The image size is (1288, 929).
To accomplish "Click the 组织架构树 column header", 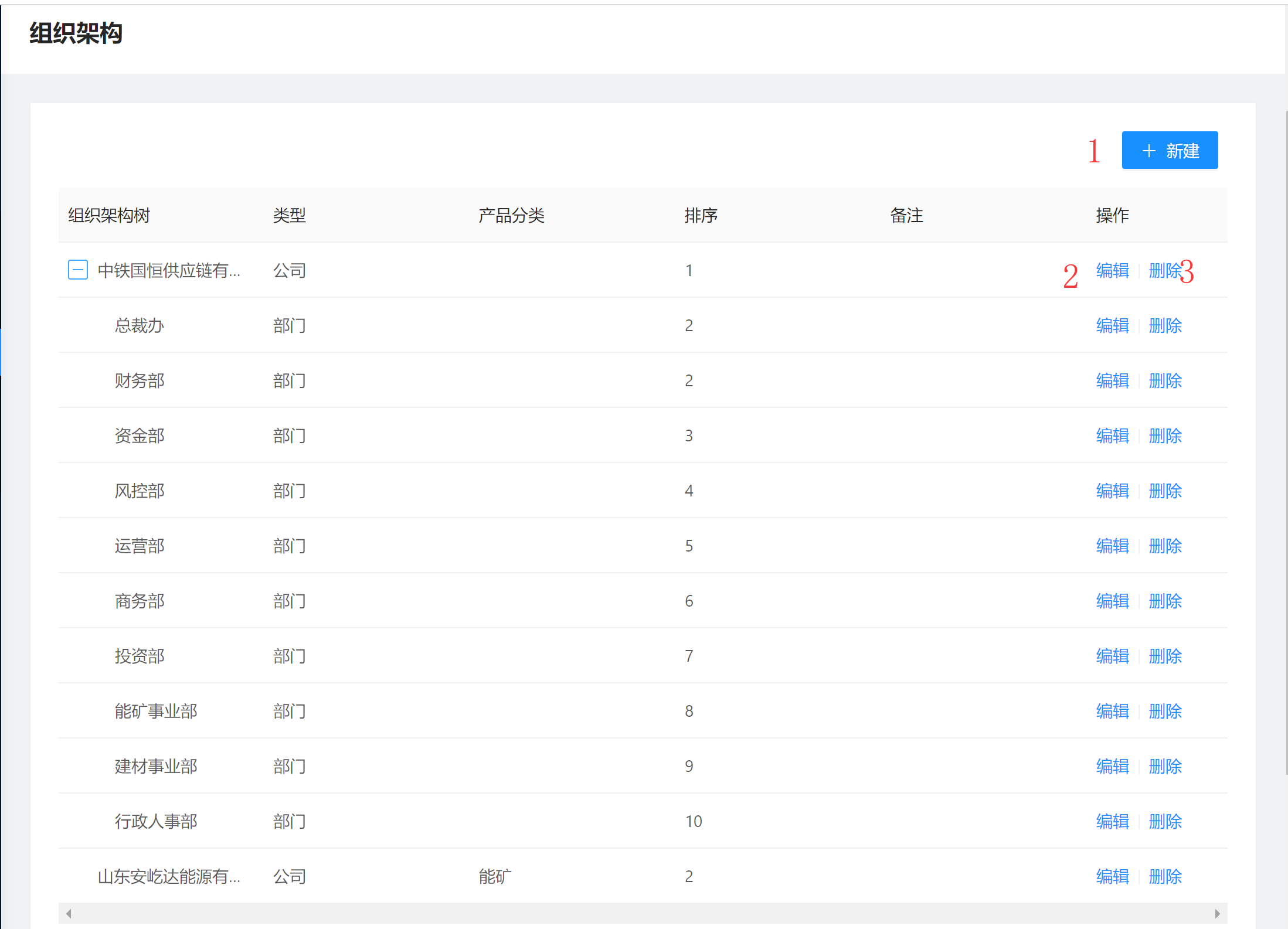I will tap(109, 216).
